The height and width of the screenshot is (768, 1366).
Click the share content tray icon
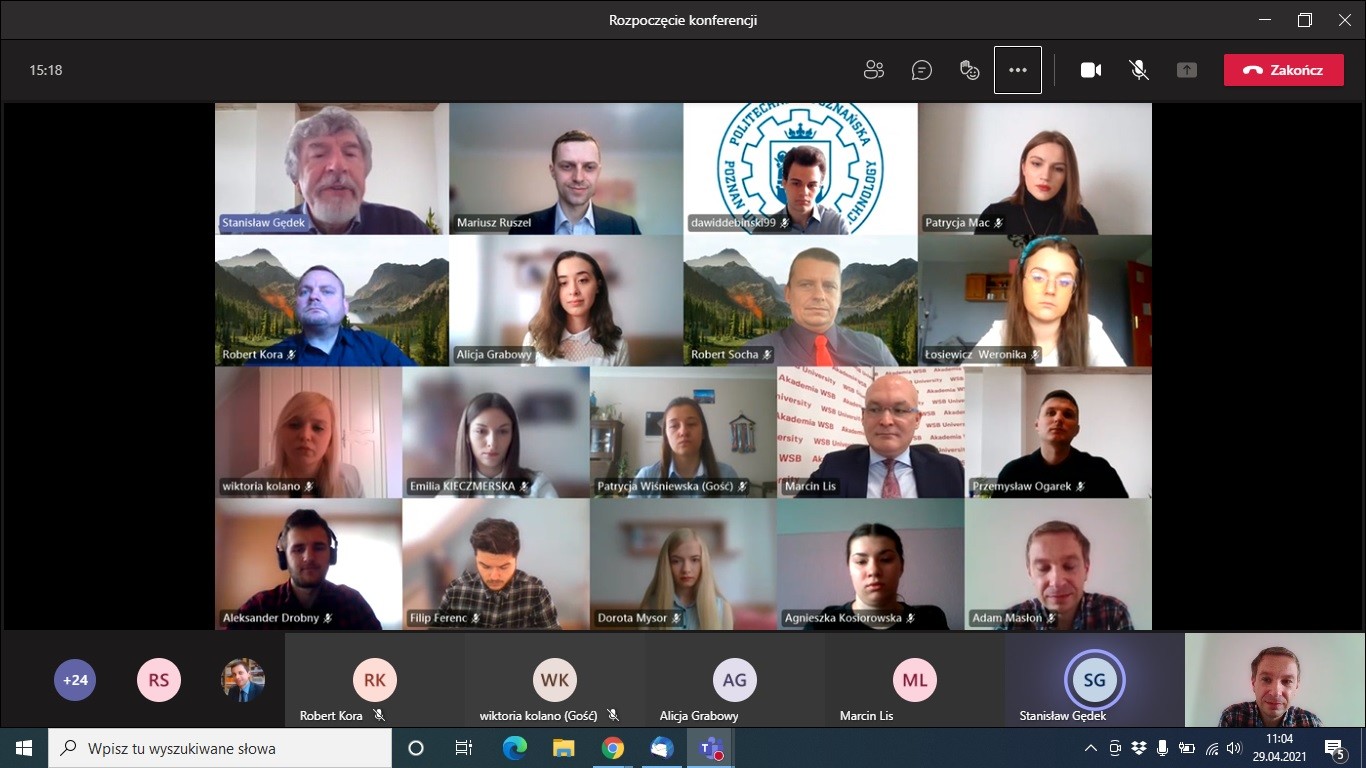tap(1186, 70)
